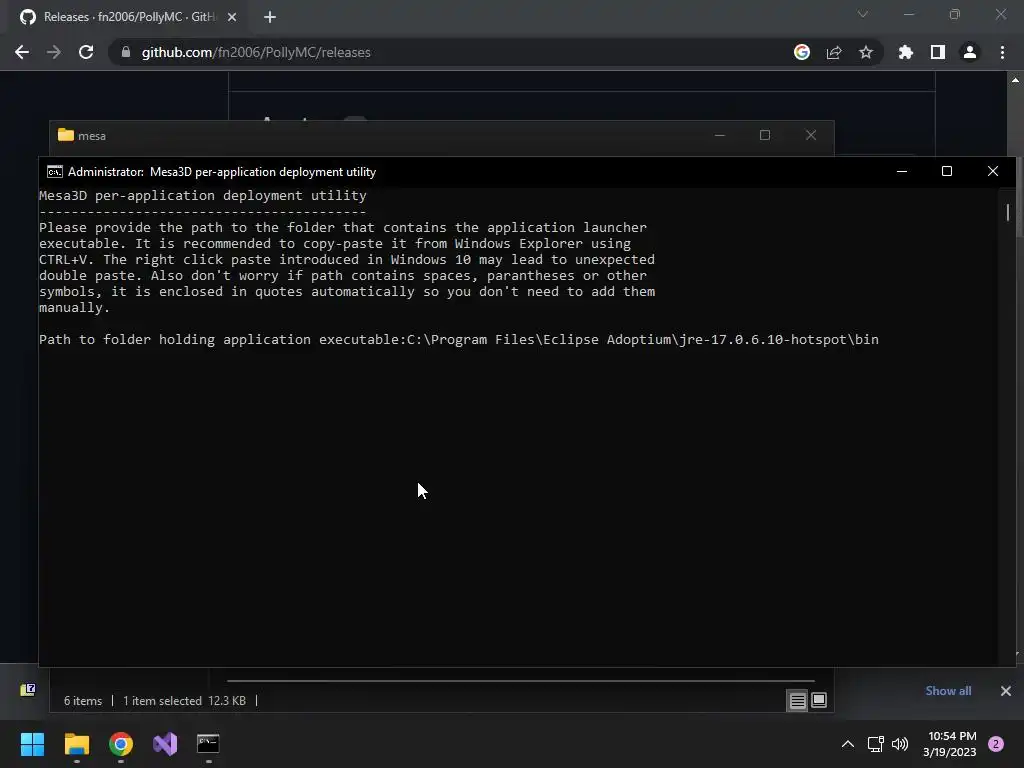Switch Explorer to details view
This screenshot has width=1024, height=768.
click(797, 701)
